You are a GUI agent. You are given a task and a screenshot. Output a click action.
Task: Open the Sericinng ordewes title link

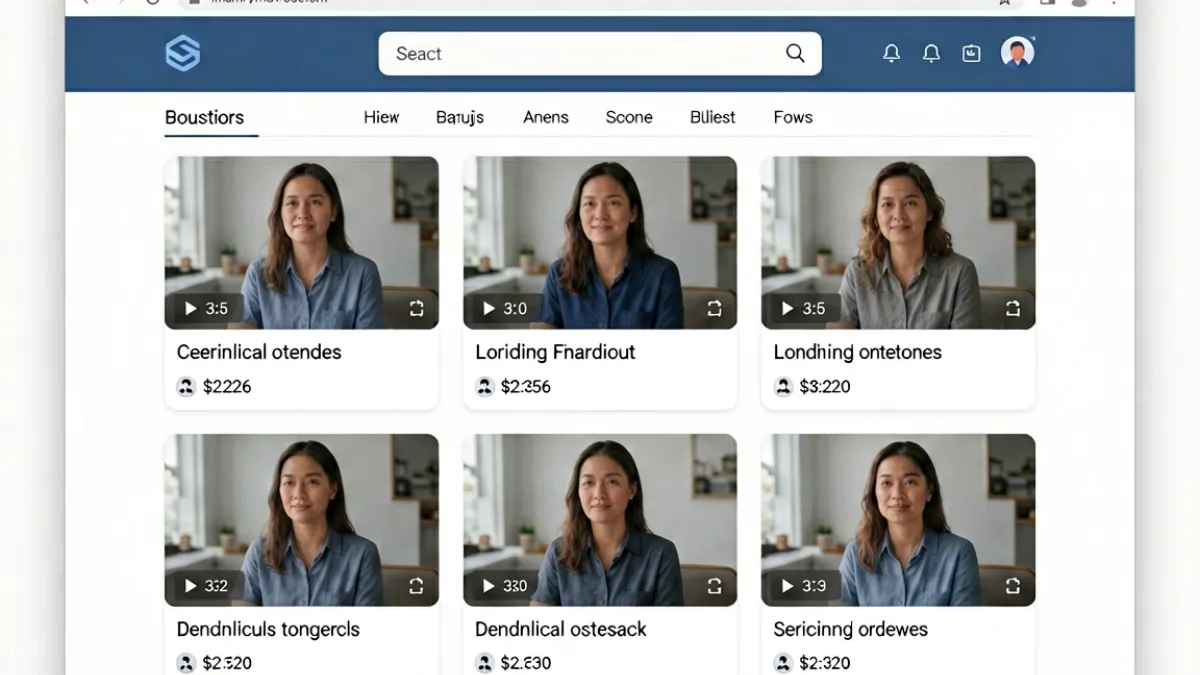[x=851, y=629]
